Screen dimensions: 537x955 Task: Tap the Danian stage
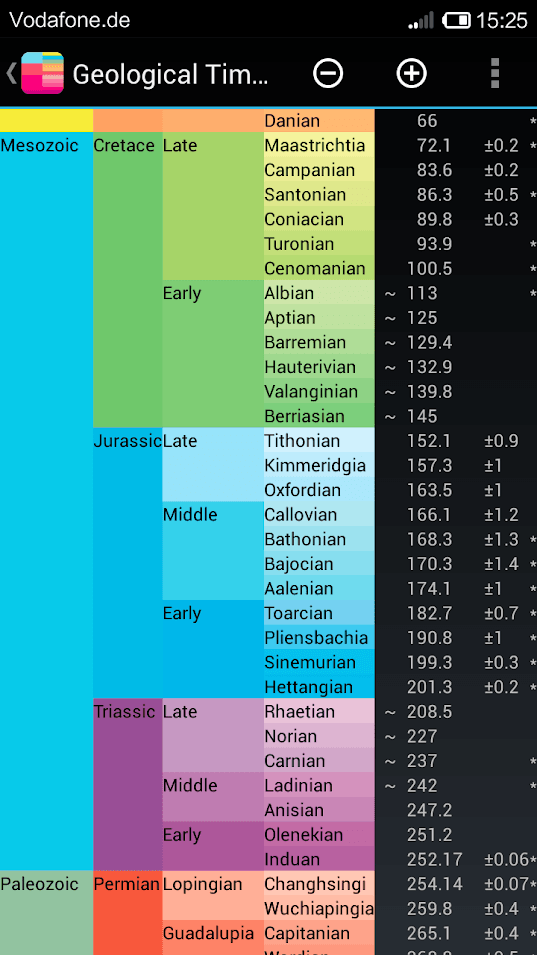point(319,121)
